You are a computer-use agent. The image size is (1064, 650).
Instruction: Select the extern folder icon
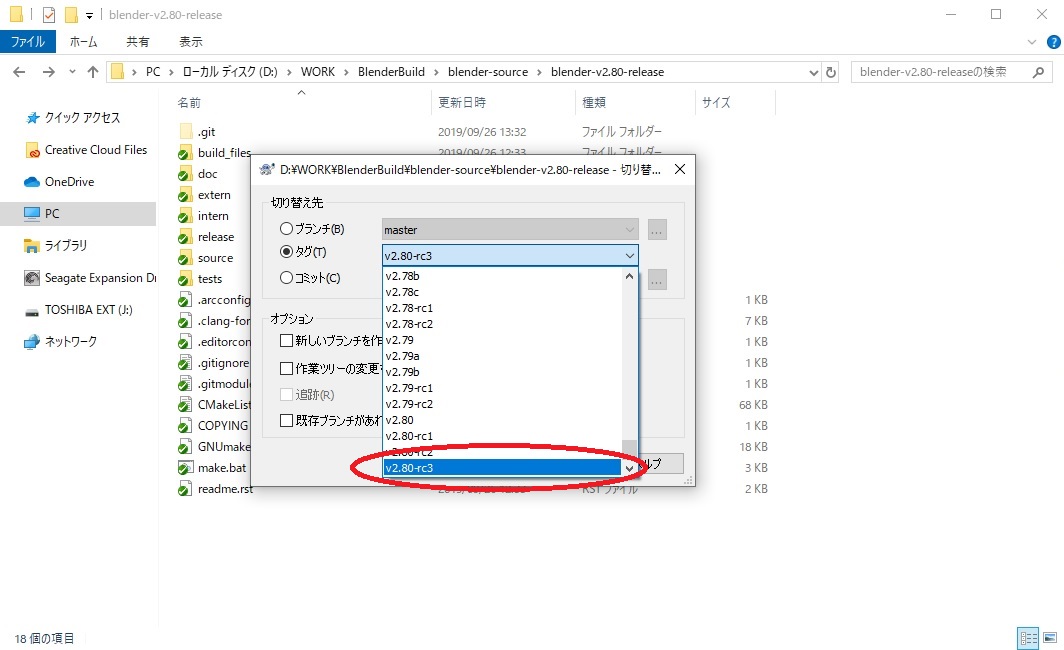(x=185, y=195)
